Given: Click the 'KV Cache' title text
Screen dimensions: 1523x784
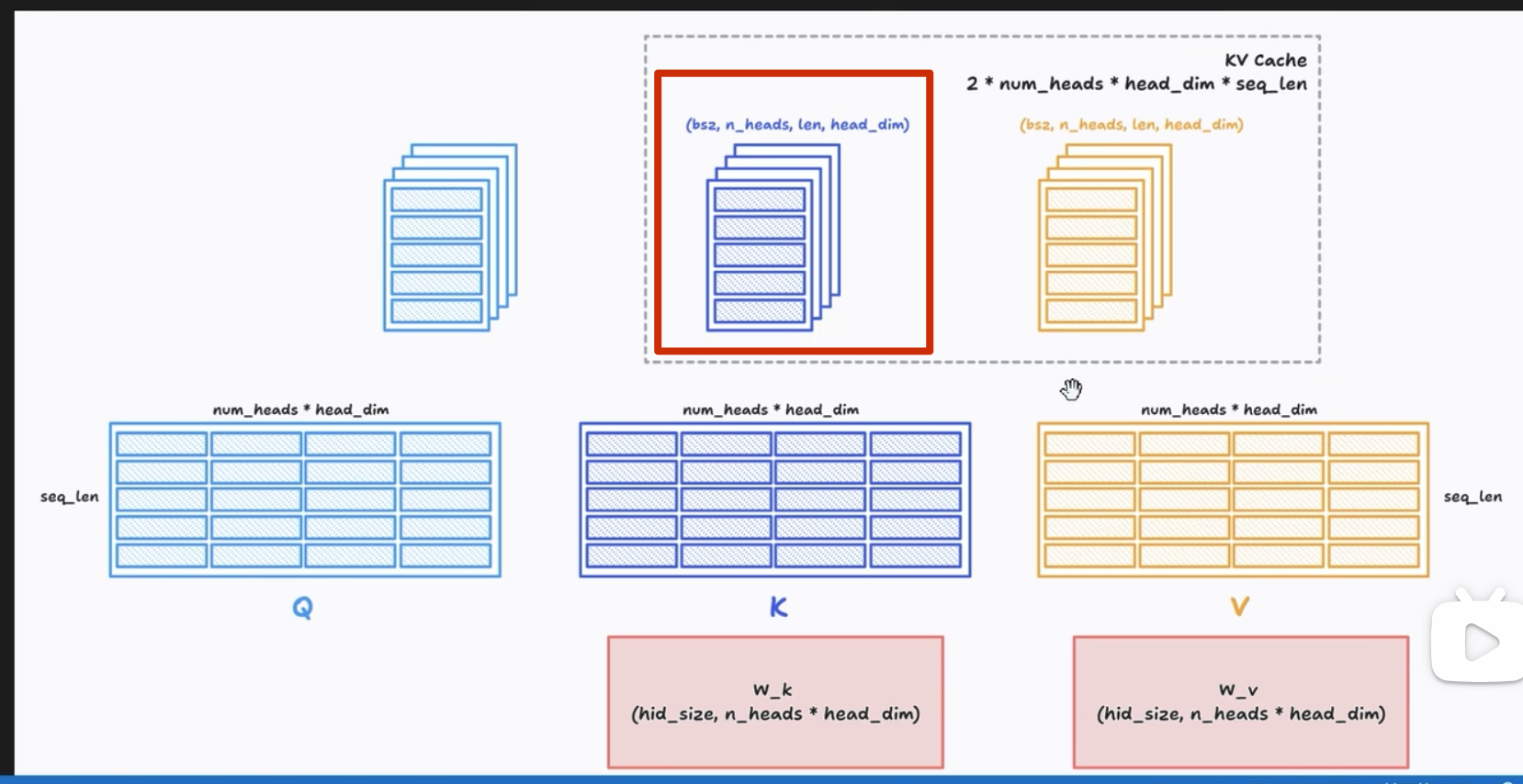Looking at the screenshot, I should click(x=1265, y=61).
